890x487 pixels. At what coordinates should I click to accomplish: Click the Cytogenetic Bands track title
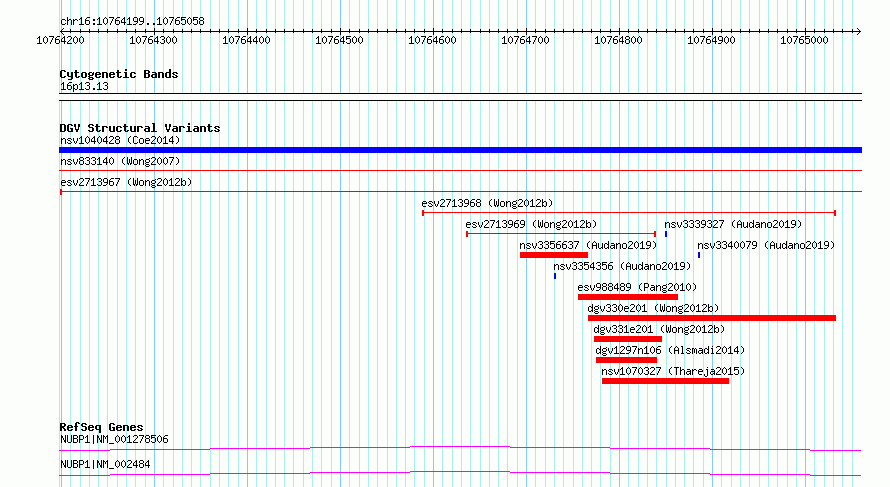click(x=119, y=74)
